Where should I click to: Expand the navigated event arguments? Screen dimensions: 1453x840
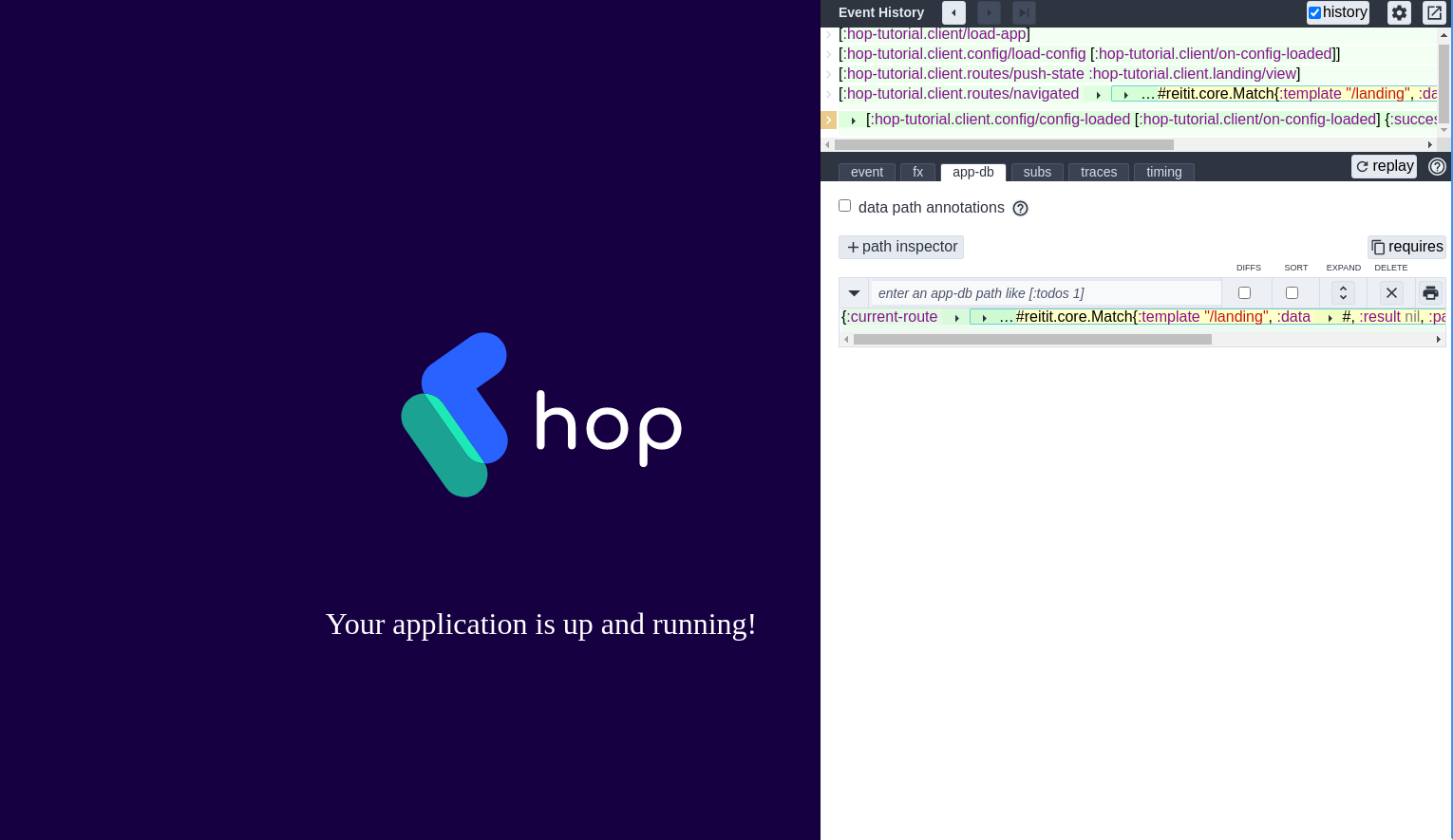point(1098,94)
